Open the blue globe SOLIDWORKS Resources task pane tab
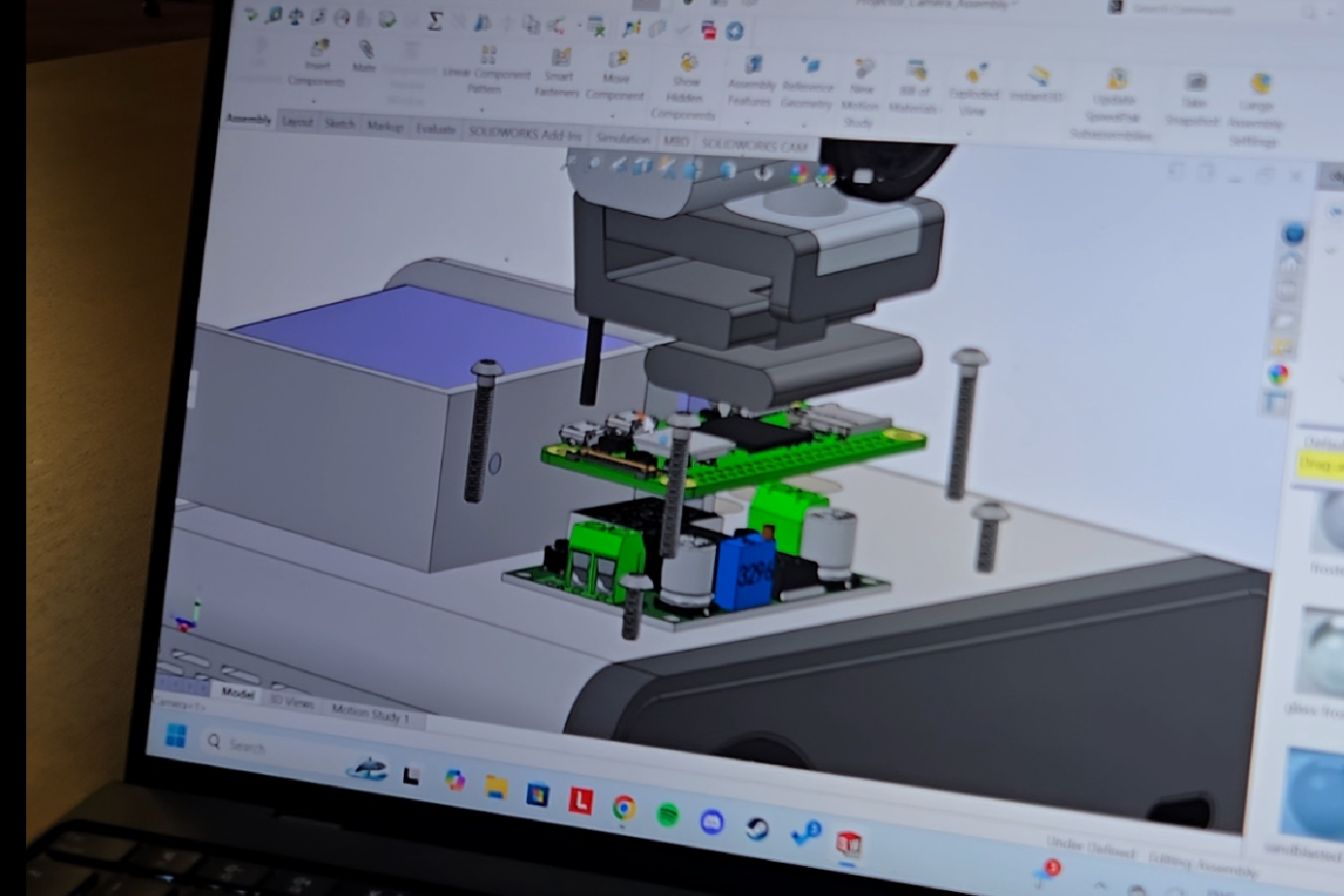 pos(1293,233)
